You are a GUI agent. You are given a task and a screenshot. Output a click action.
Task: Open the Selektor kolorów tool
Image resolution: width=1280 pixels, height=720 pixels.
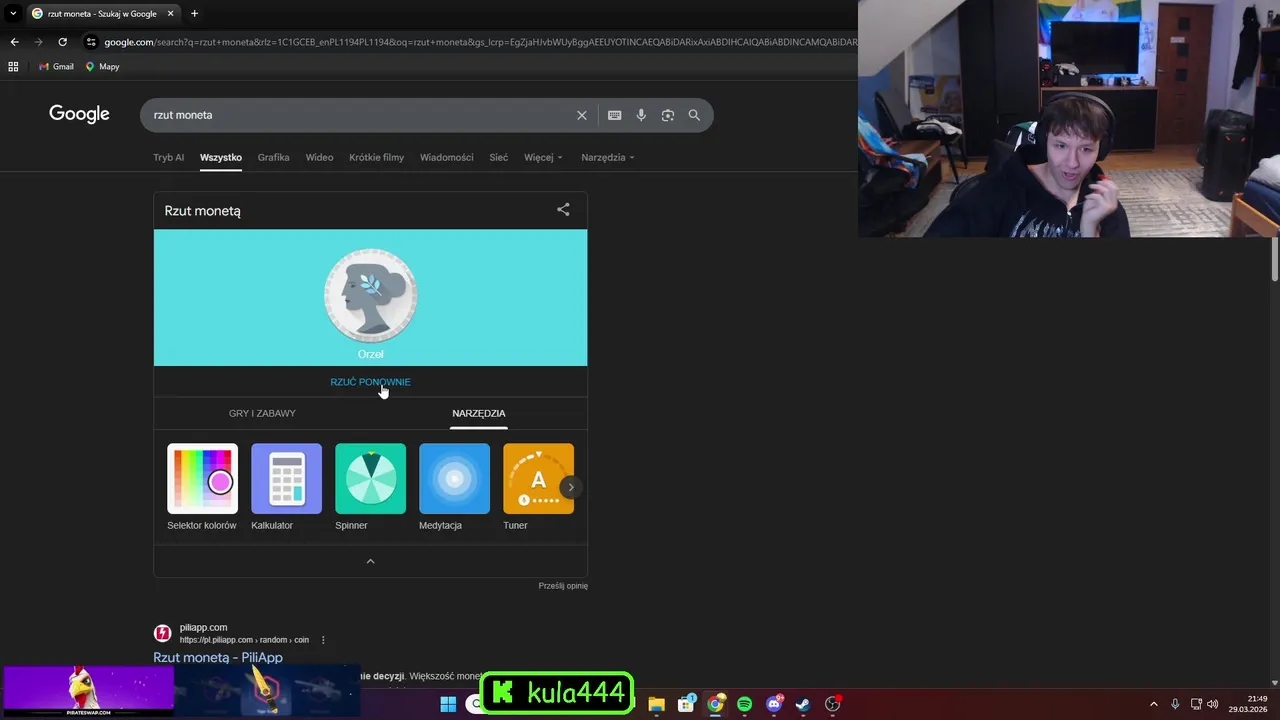[x=202, y=487]
